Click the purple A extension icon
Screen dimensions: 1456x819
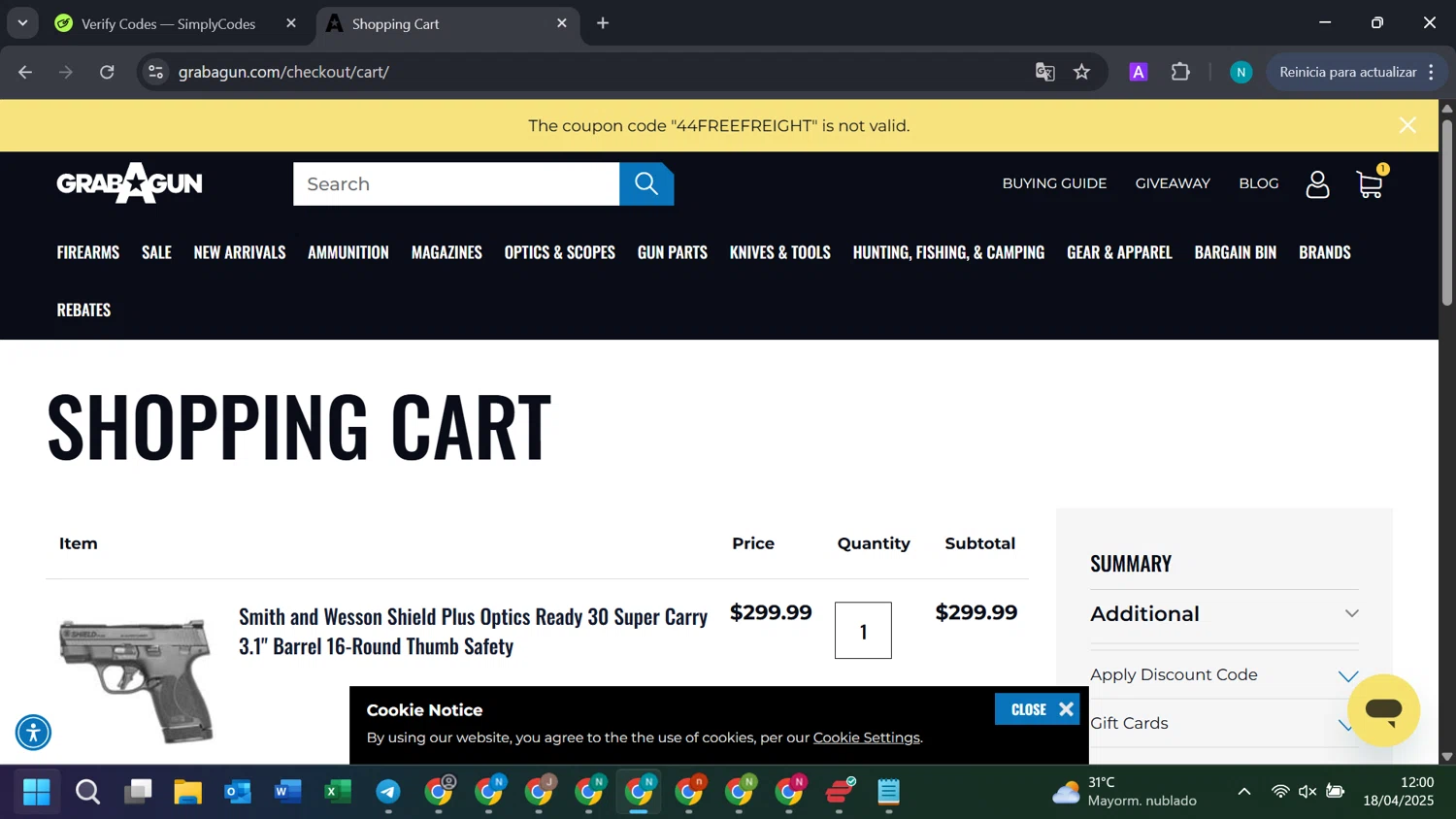1139,72
